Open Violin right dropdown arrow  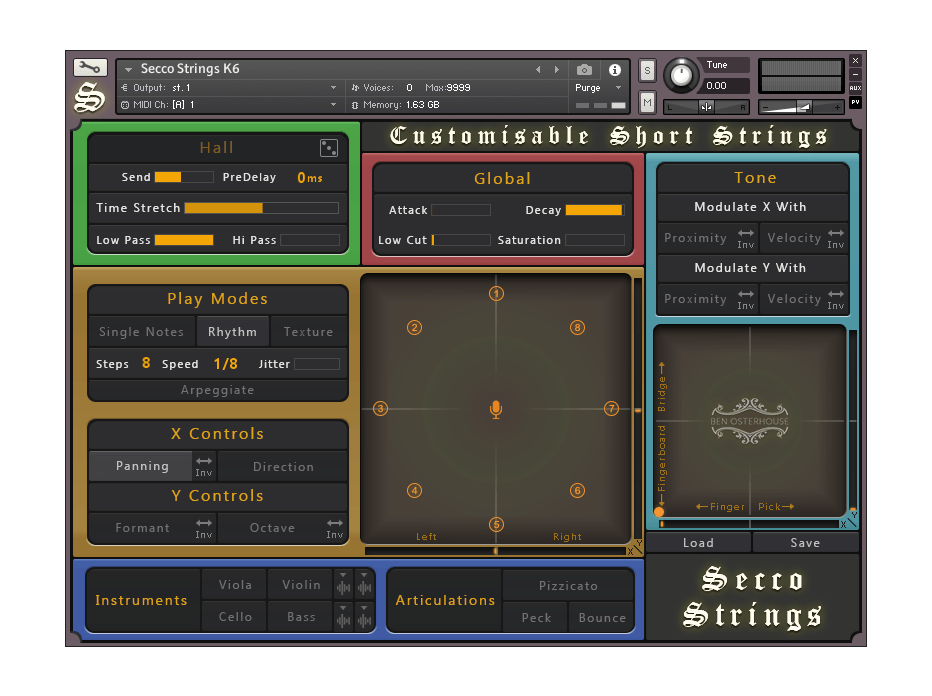(364, 575)
